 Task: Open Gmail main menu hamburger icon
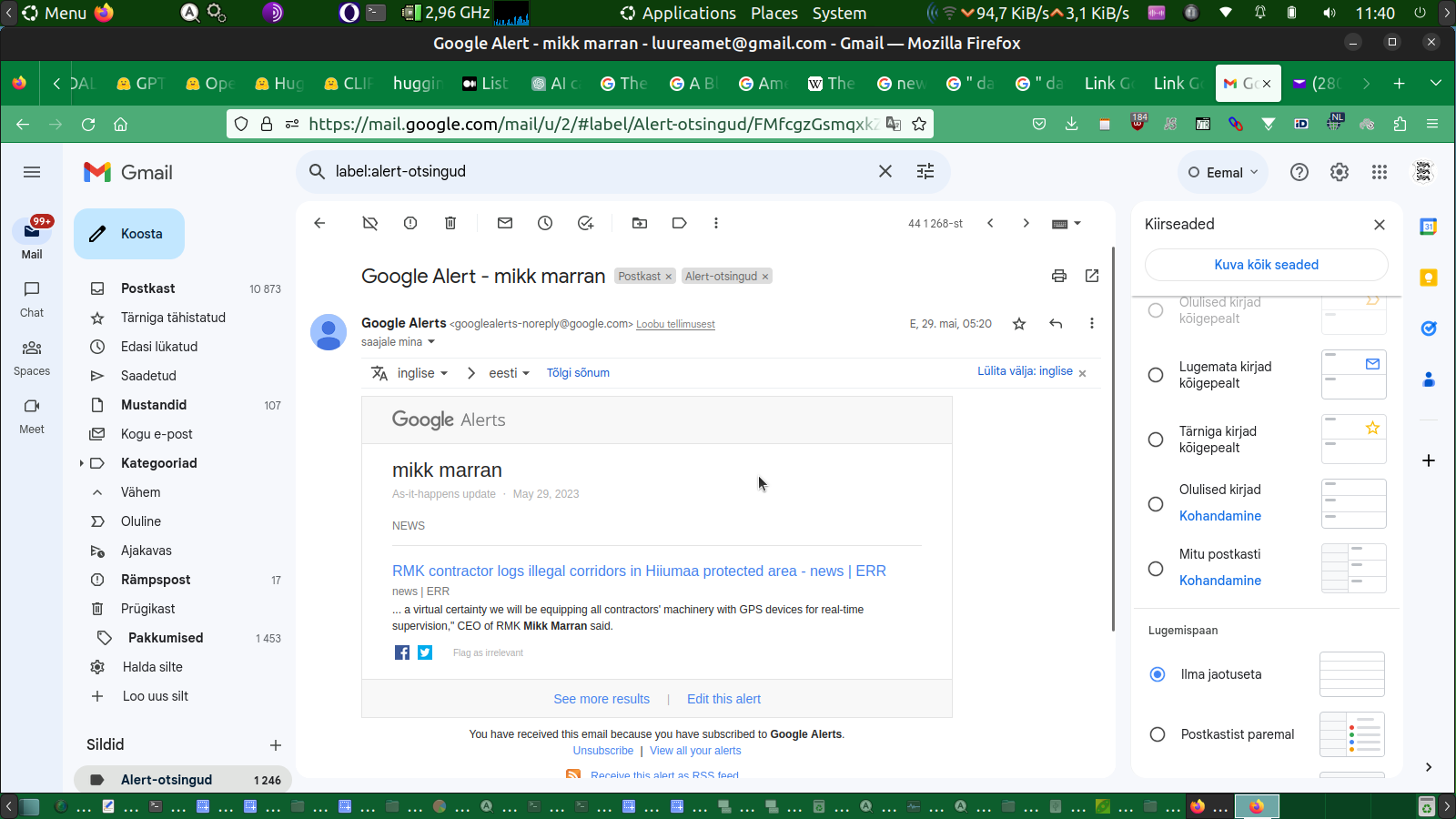32,172
